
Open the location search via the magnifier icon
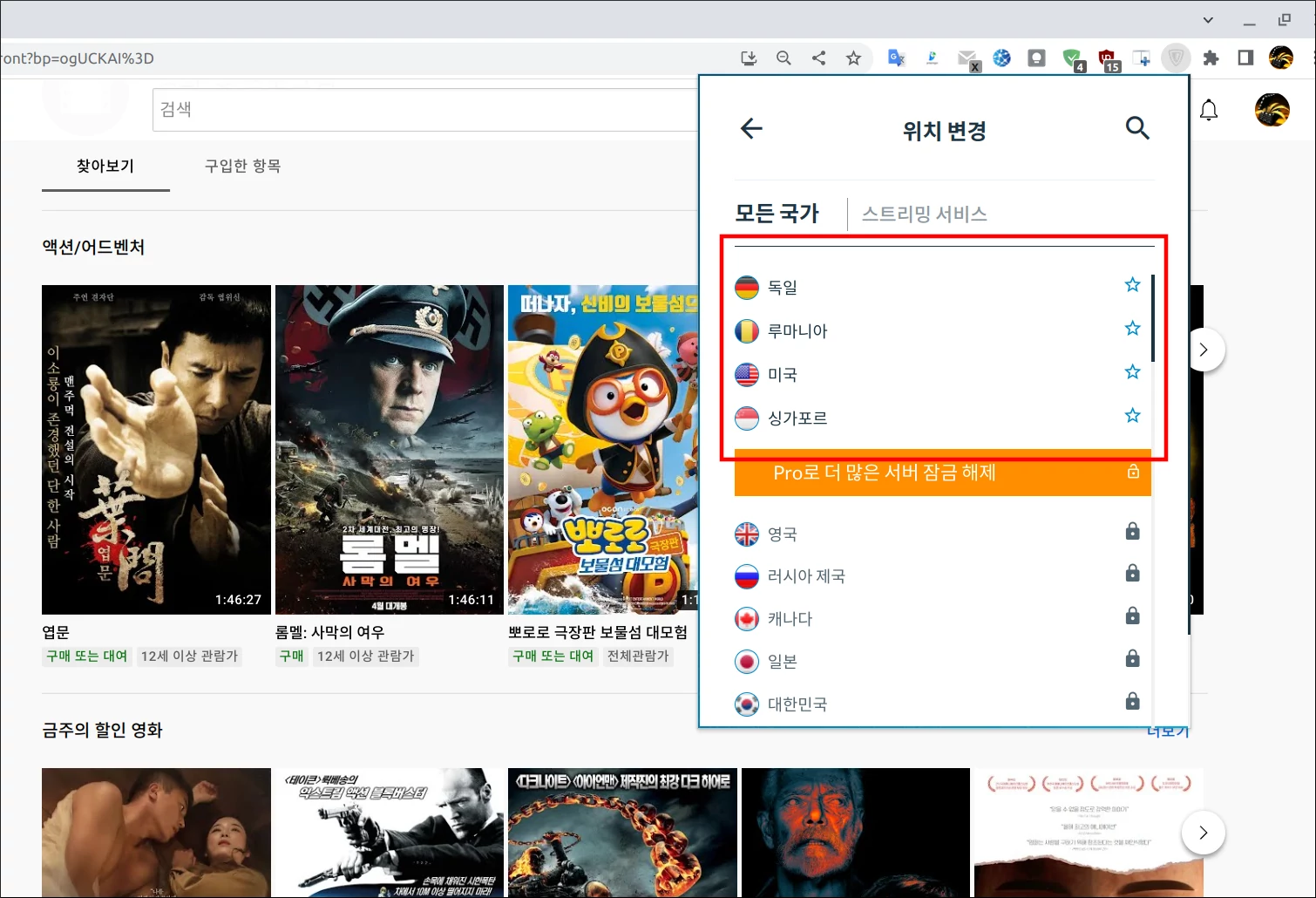click(x=1137, y=128)
